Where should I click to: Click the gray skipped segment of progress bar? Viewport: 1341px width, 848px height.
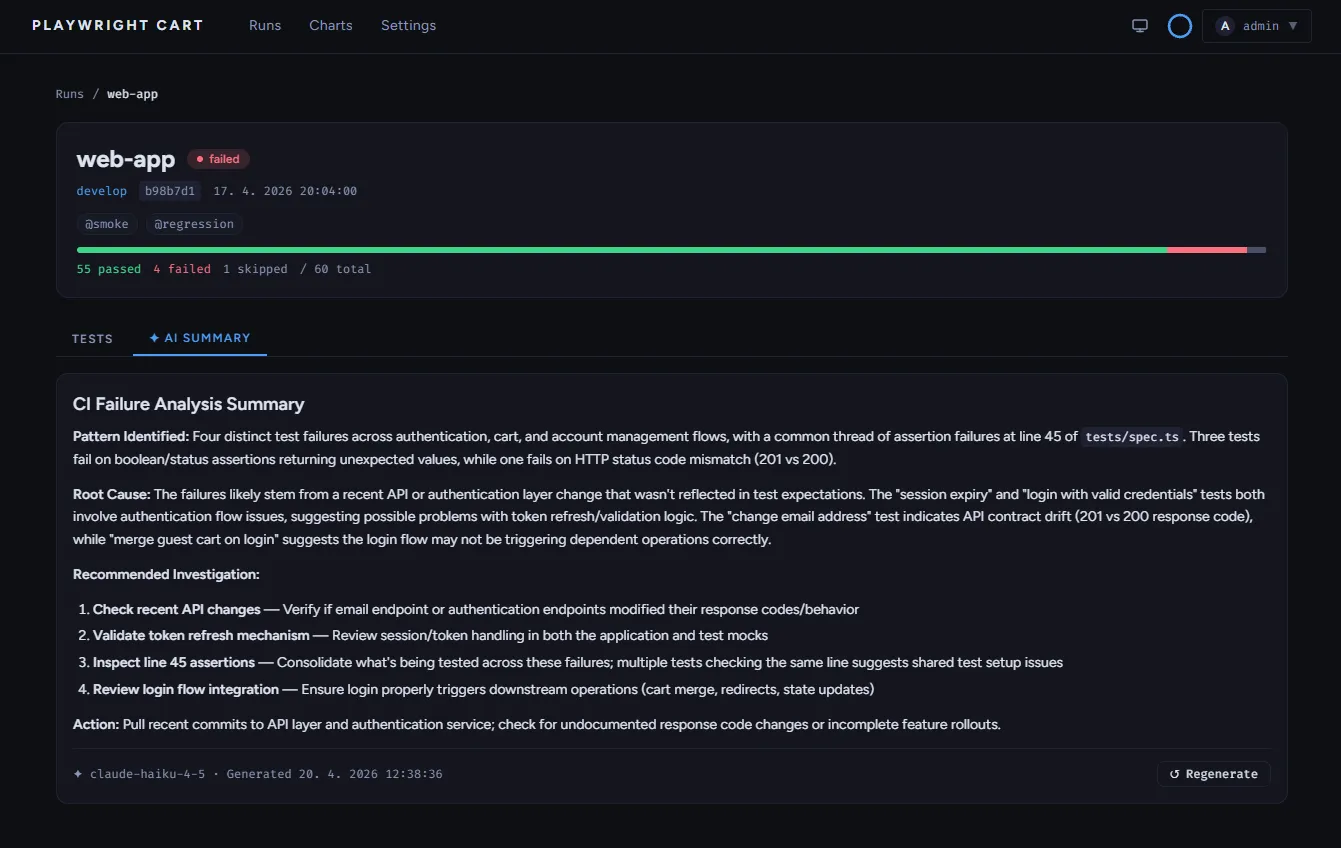tap(1256, 250)
